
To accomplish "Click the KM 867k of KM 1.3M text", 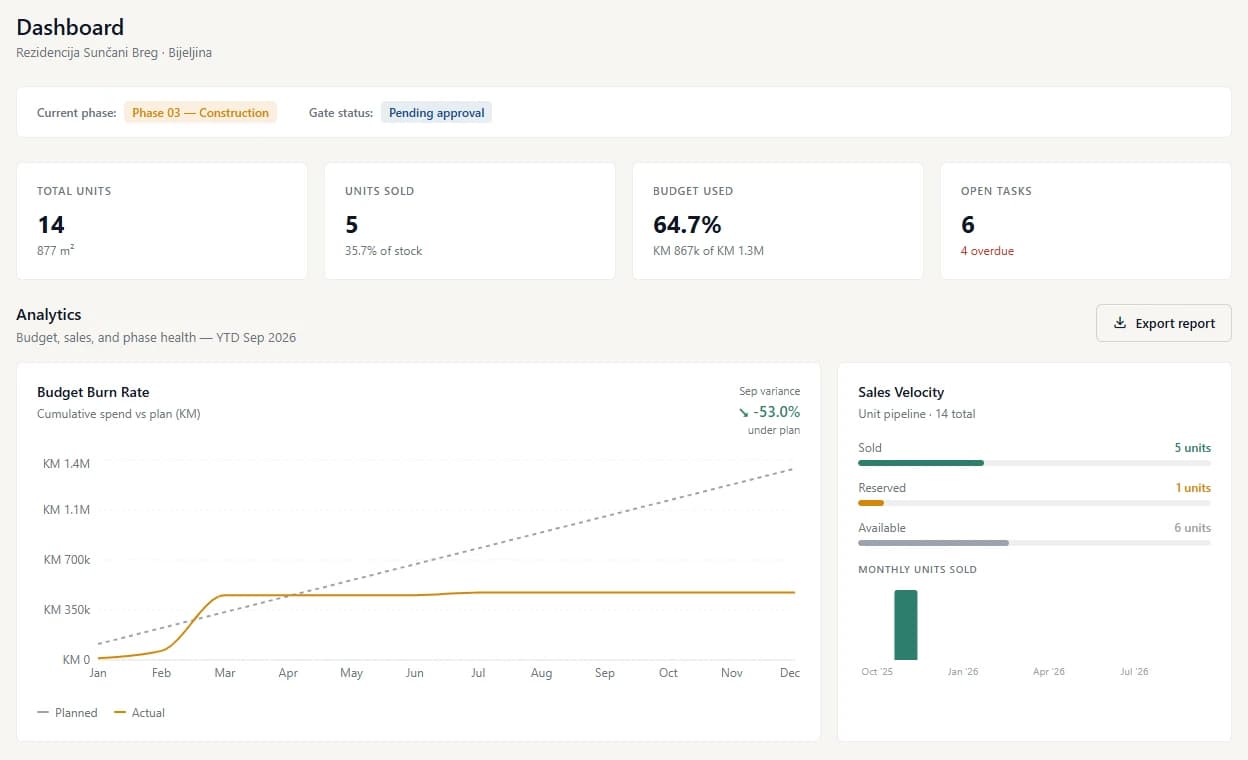I will point(708,251).
